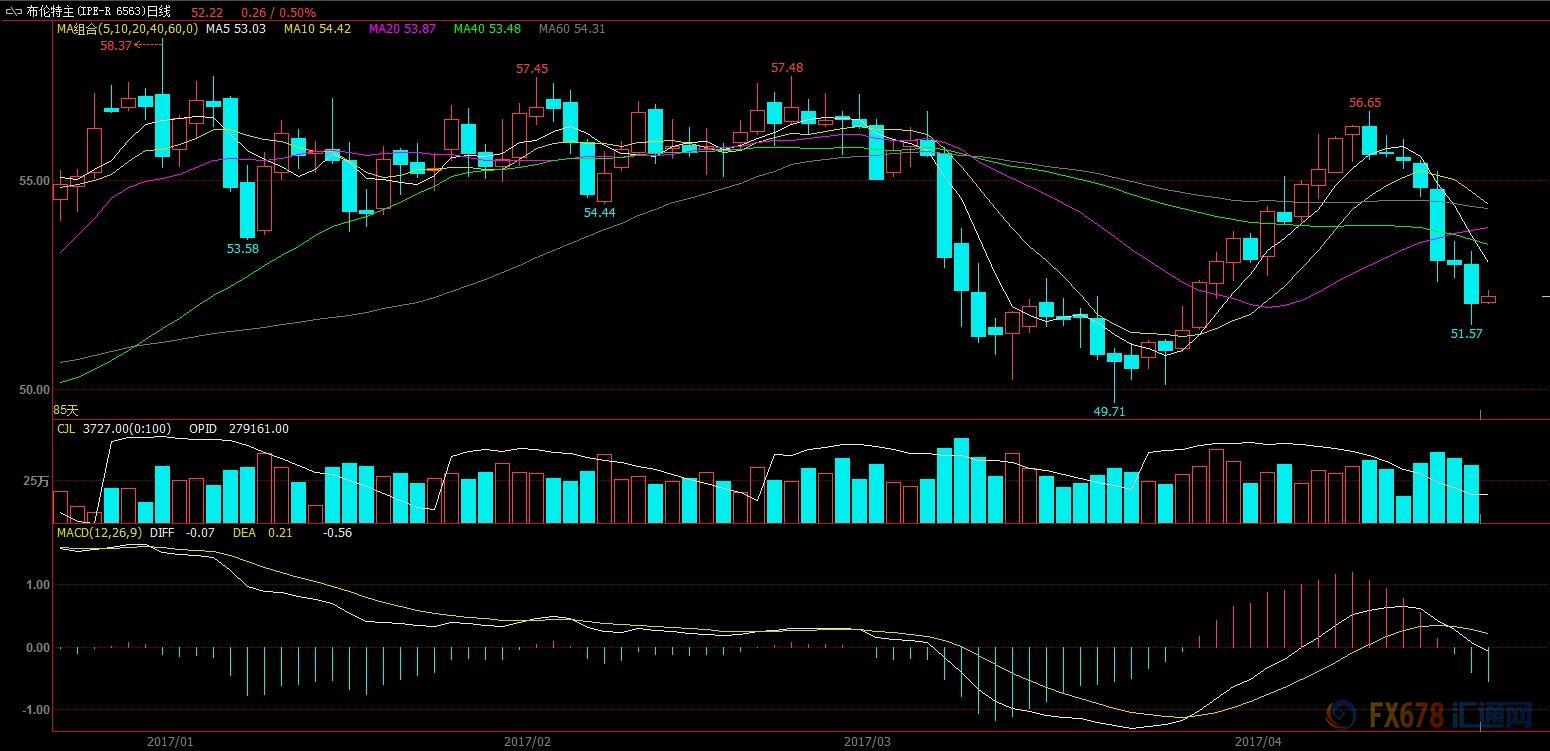Click the MACD histogram value -0.56
Viewport: 1550px width, 751px height.
[337, 533]
